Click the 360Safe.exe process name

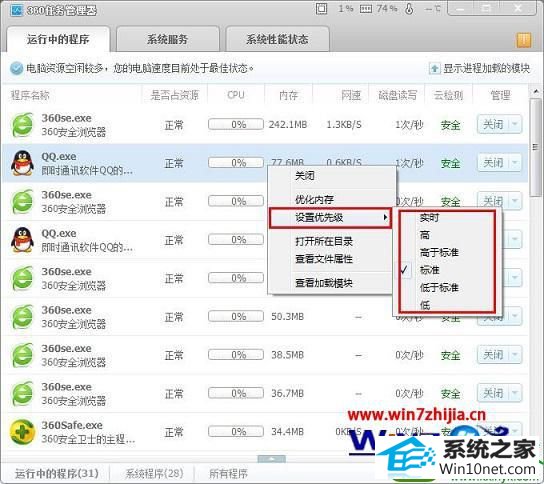pos(72,425)
